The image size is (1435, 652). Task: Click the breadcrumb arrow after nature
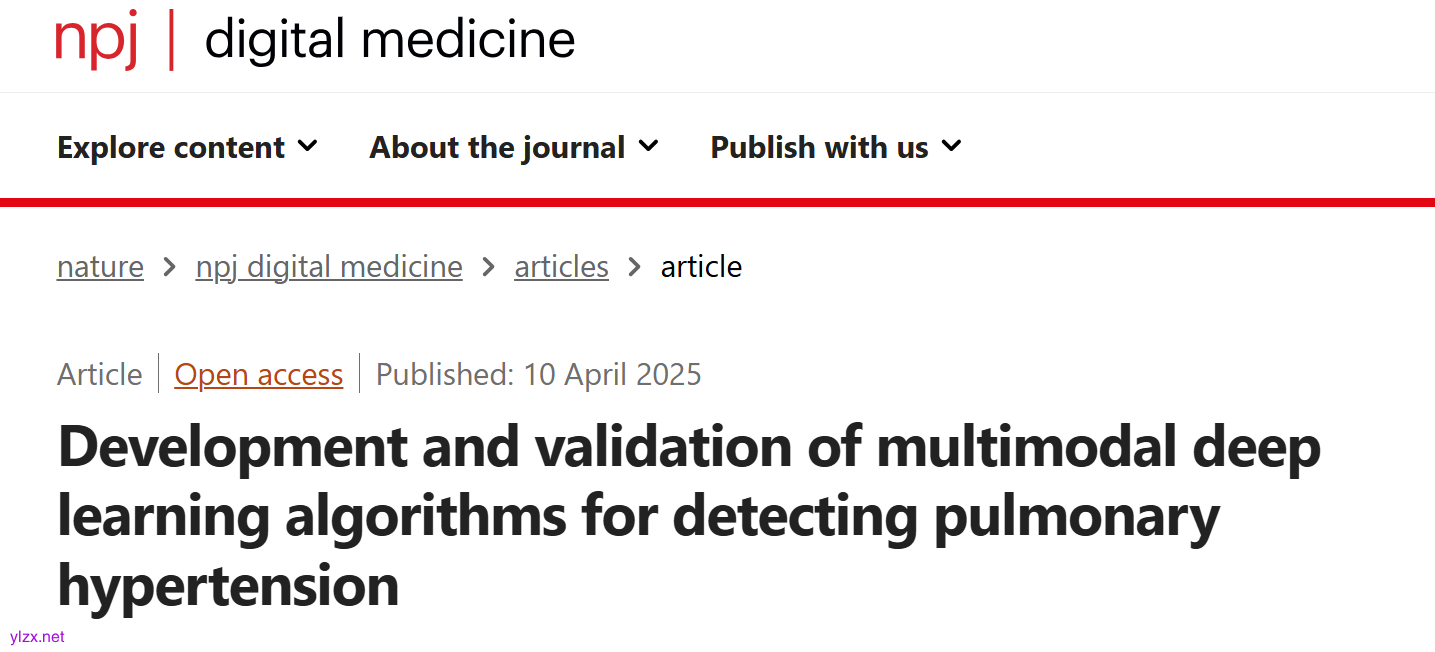tap(170, 267)
